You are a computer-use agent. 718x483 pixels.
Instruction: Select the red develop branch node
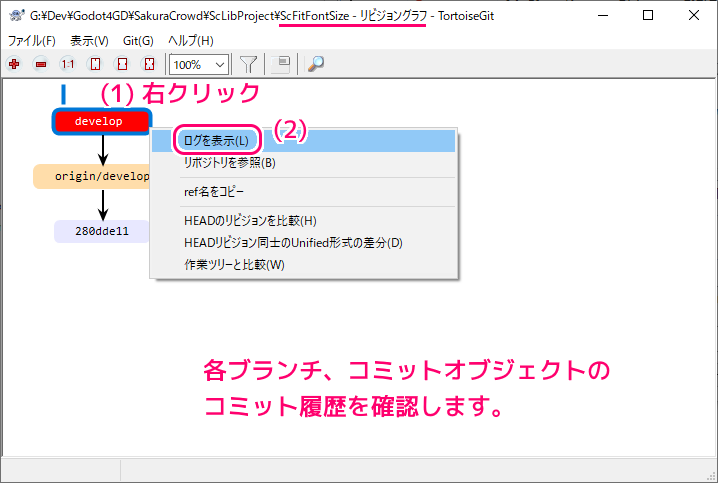[x=102, y=121]
